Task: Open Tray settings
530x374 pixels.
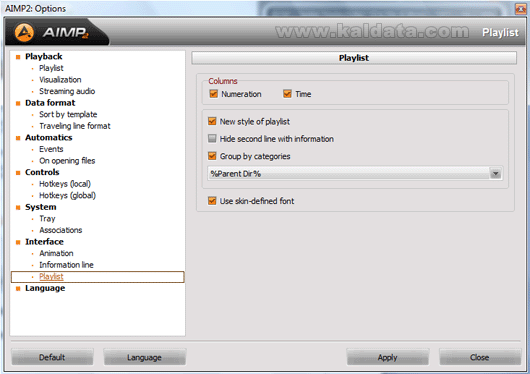Action: 47,219
